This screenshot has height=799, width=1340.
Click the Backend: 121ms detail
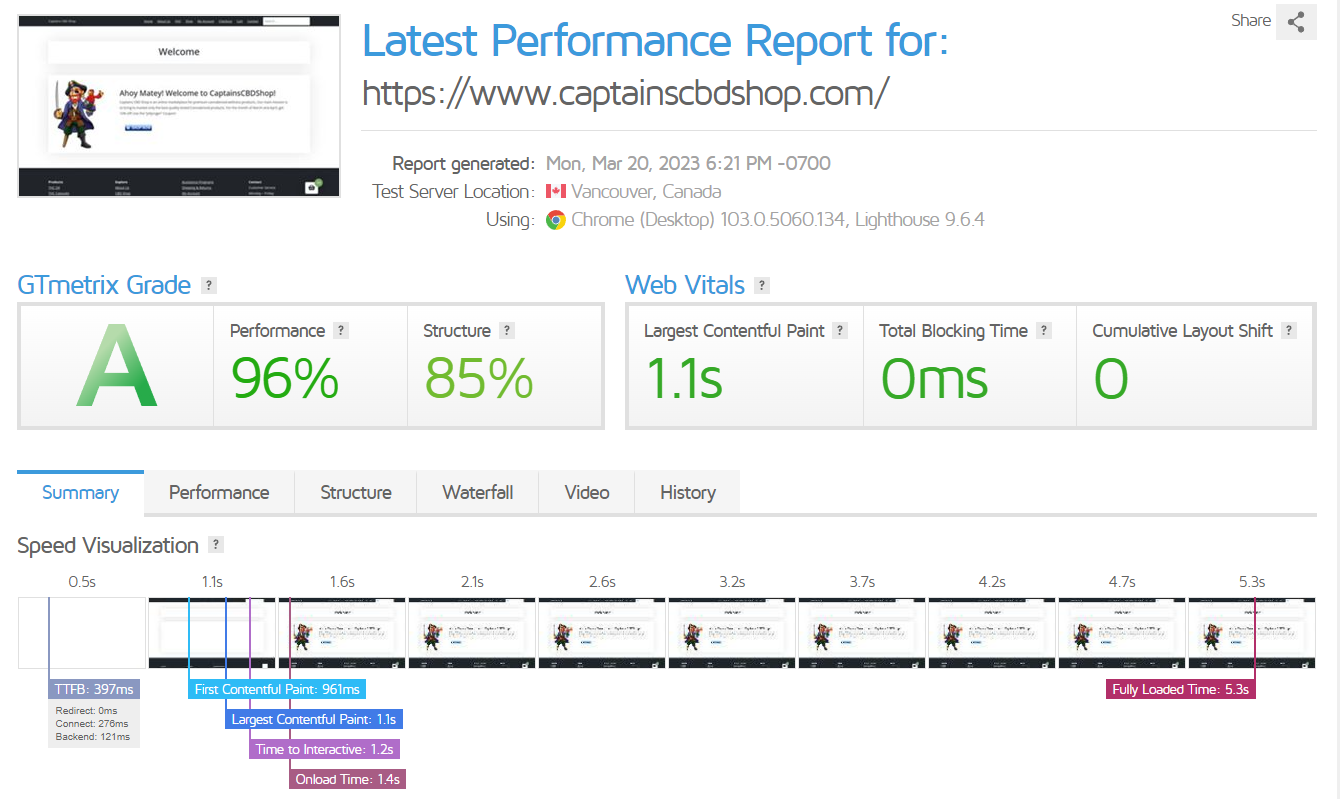pos(93,737)
